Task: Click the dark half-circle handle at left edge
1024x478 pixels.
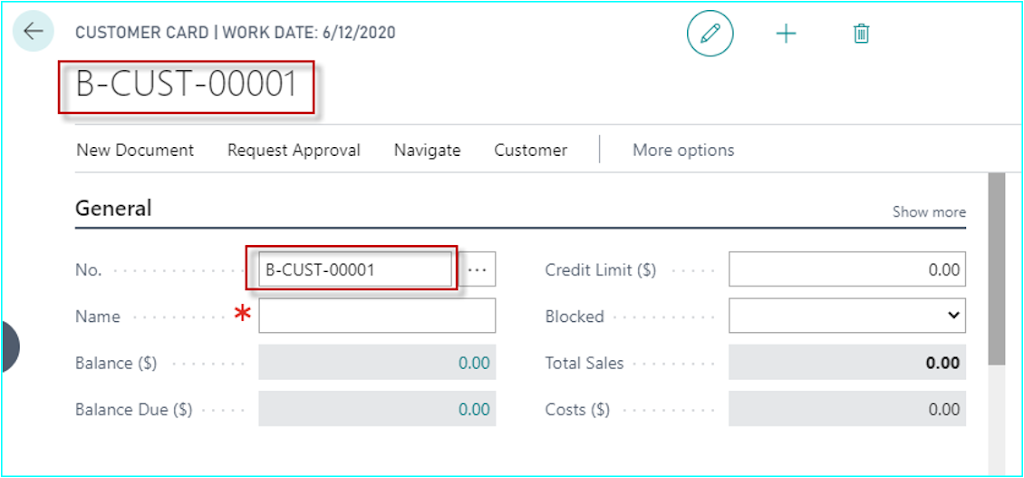Action: click(x=10, y=346)
